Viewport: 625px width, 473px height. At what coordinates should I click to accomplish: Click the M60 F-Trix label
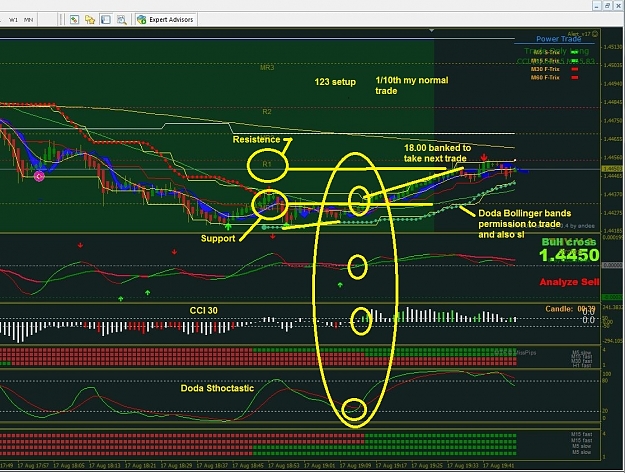[x=545, y=78]
